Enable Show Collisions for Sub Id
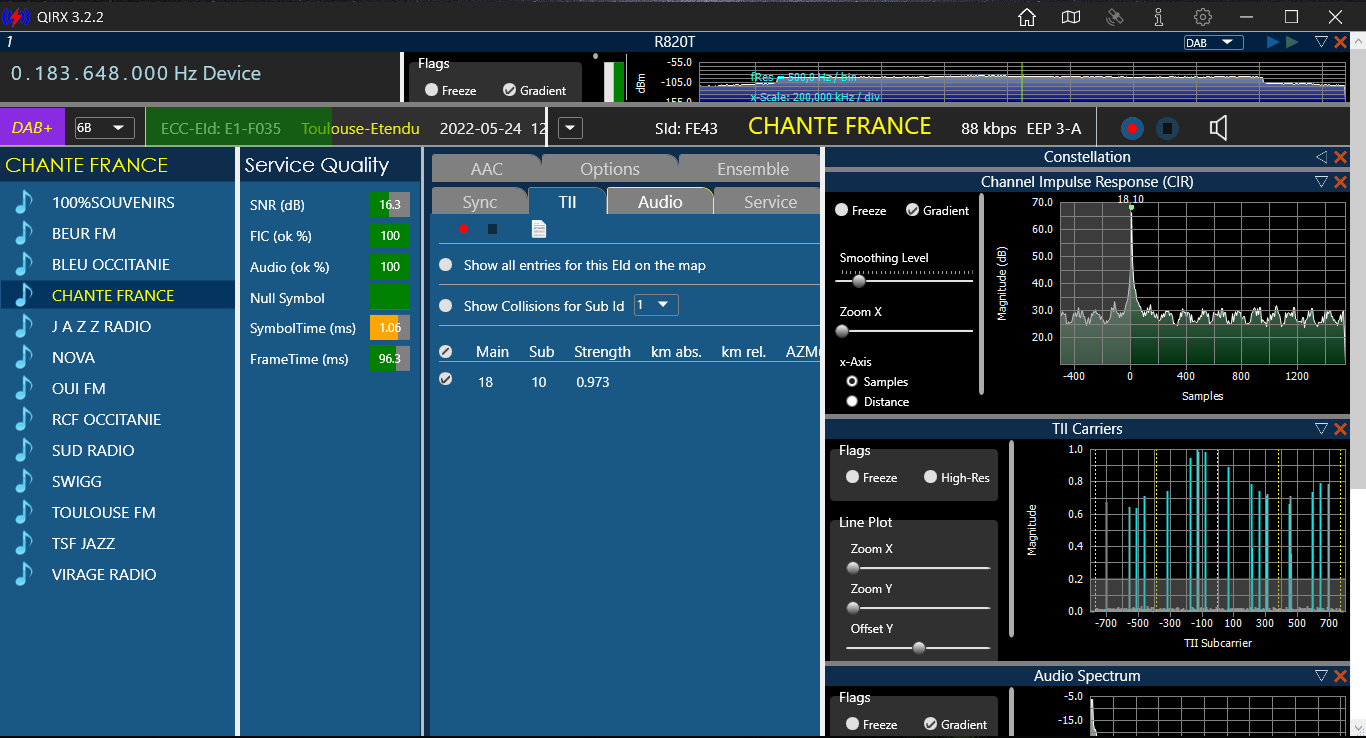 point(445,306)
